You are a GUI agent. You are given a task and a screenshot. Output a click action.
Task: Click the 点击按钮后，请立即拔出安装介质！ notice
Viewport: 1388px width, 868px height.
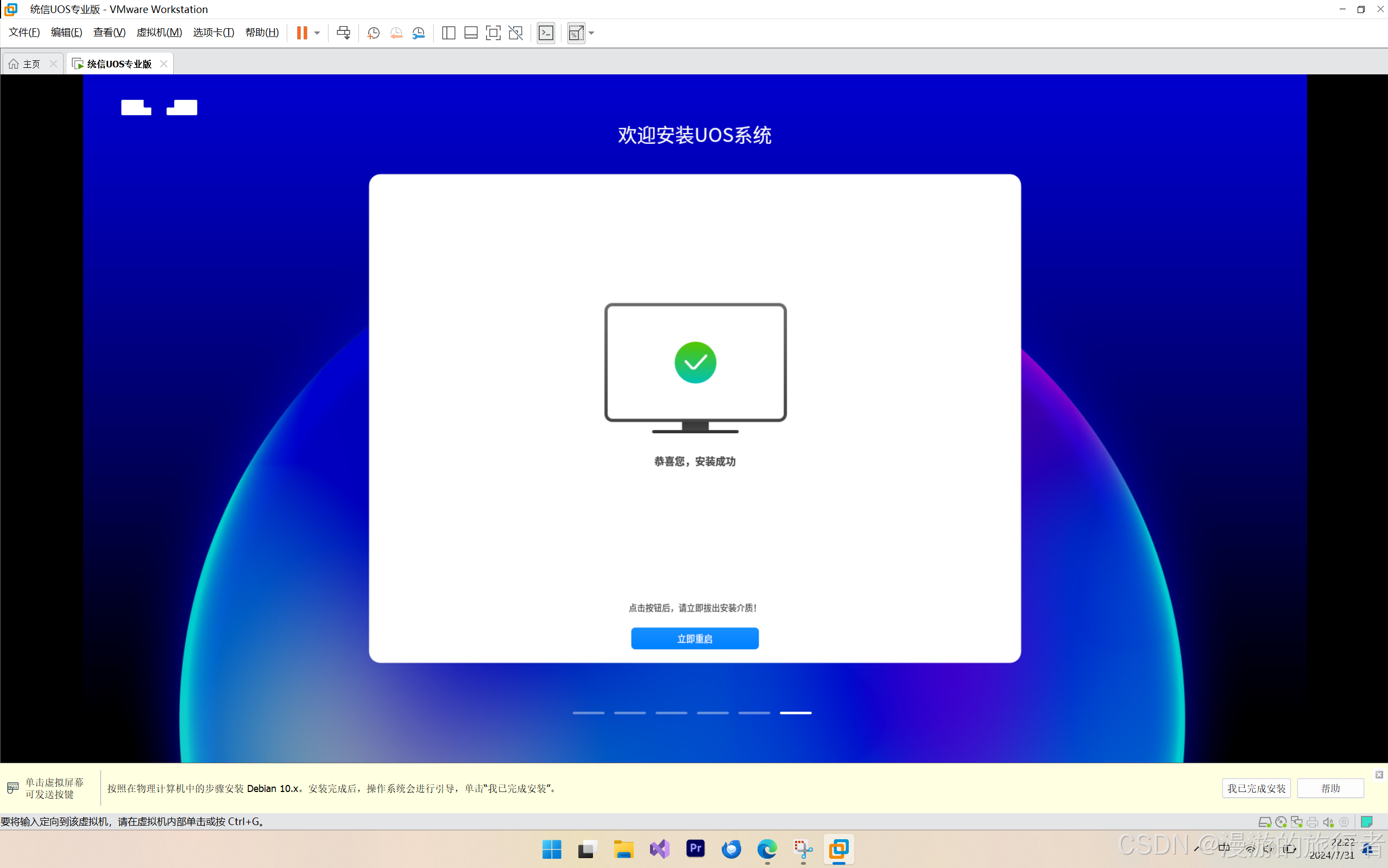693,608
